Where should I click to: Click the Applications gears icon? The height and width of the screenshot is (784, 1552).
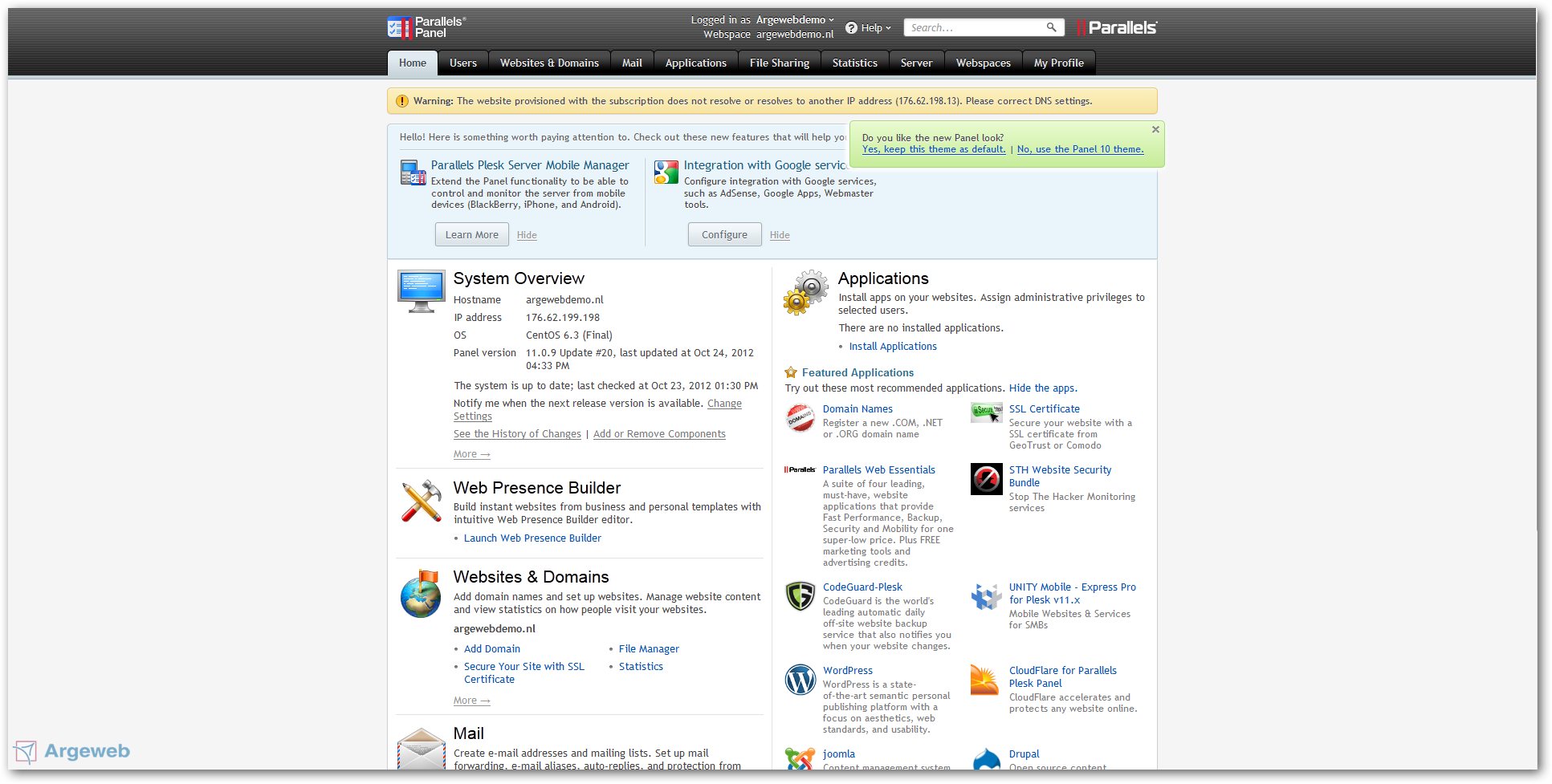805,292
